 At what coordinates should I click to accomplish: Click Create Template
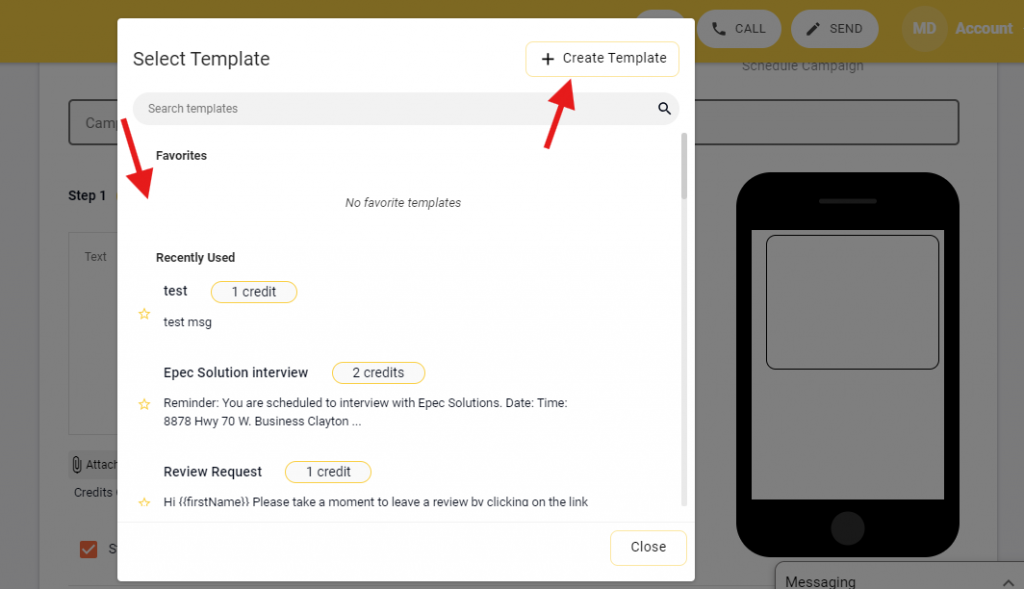tap(602, 59)
